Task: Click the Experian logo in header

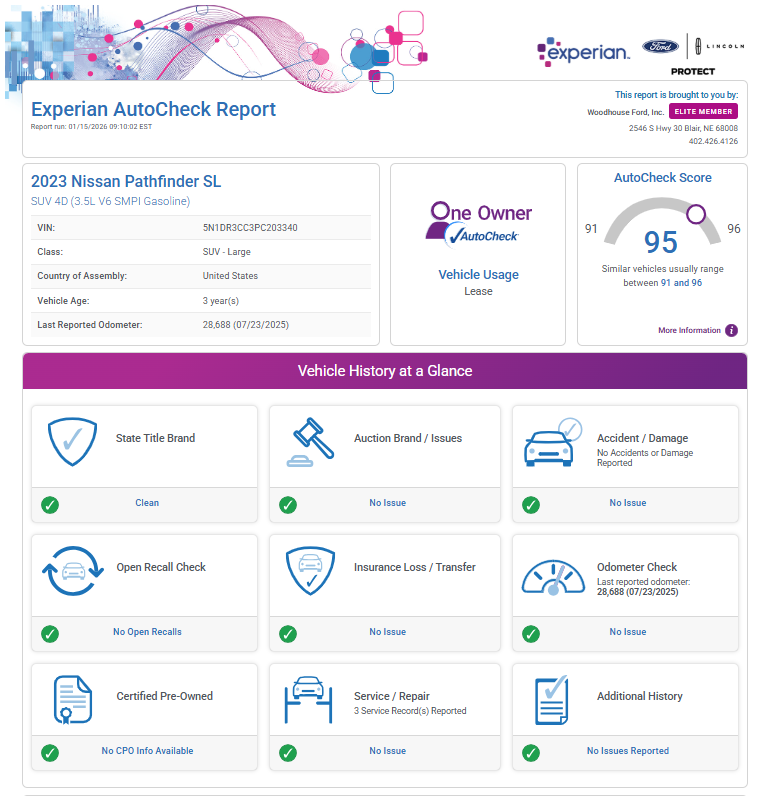Action: pyautogui.click(x=583, y=51)
